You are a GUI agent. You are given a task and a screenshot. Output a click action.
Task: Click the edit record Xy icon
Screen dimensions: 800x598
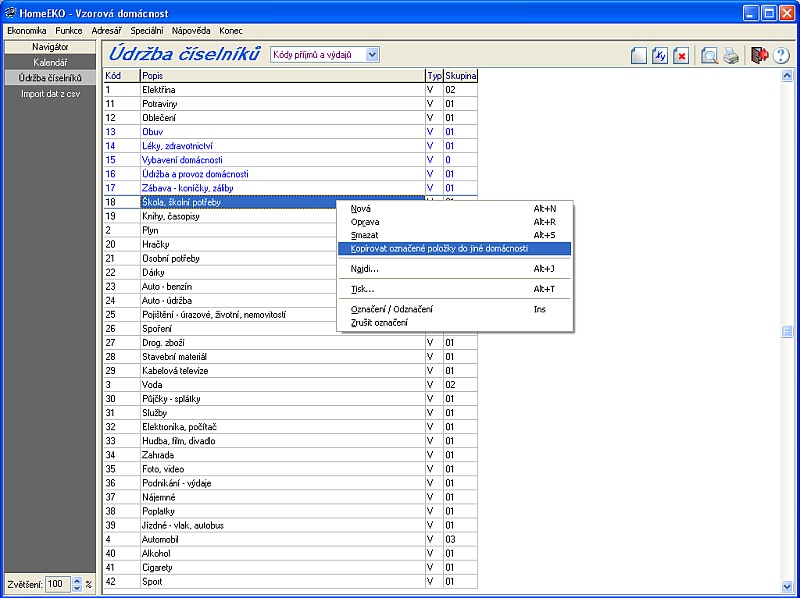tap(660, 56)
